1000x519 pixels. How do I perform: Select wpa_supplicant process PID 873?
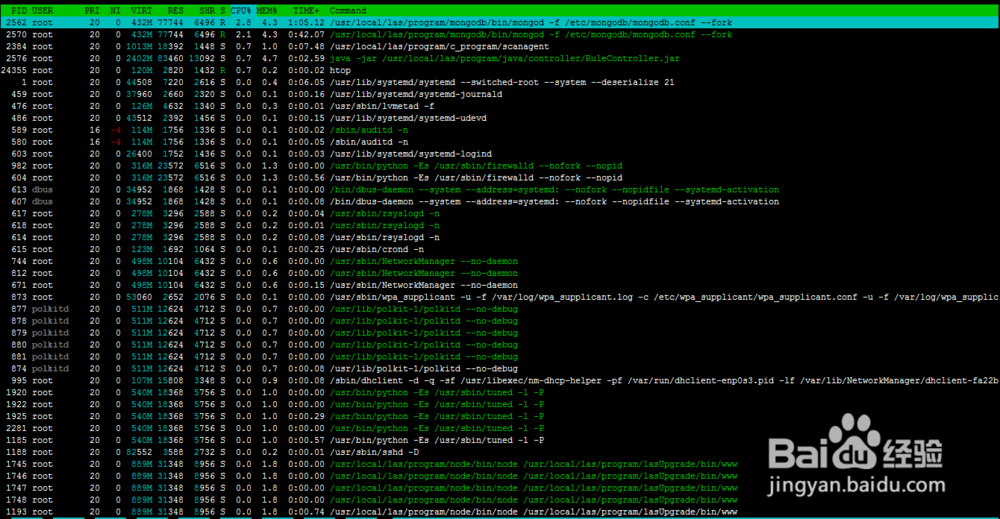[x=500, y=297]
